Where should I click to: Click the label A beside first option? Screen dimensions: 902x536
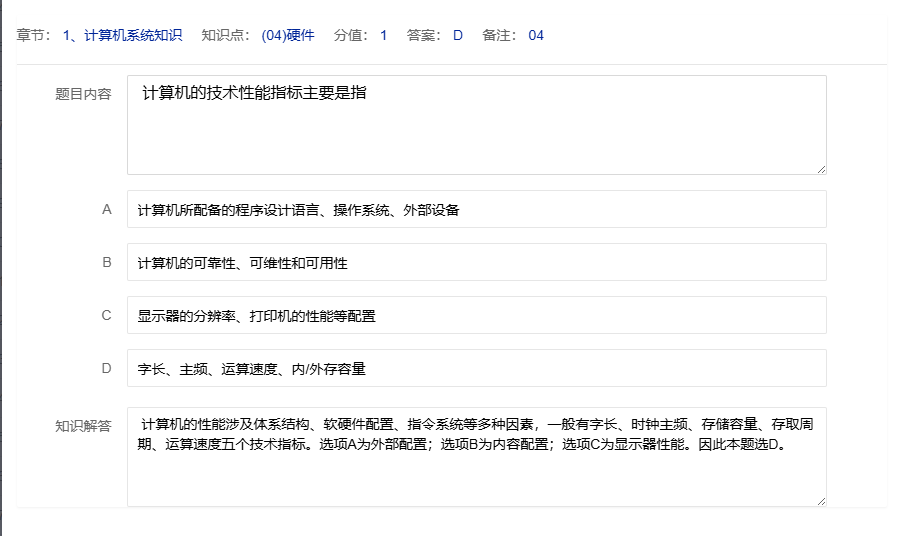[x=107, y=210]
